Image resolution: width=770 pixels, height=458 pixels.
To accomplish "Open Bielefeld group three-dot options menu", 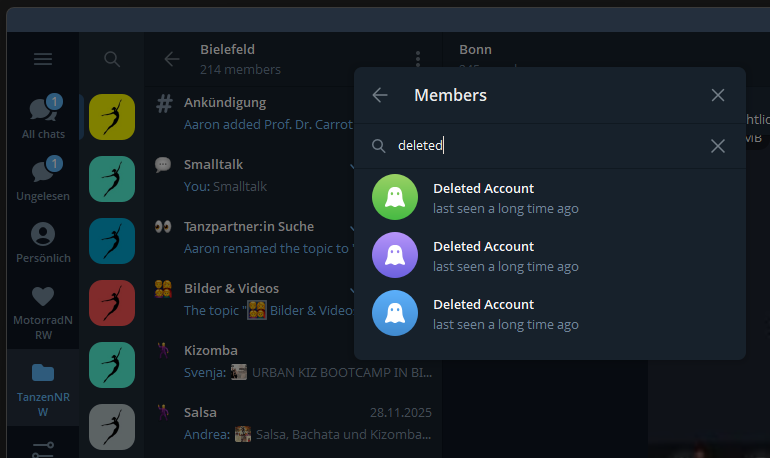I will coord(418,59).
